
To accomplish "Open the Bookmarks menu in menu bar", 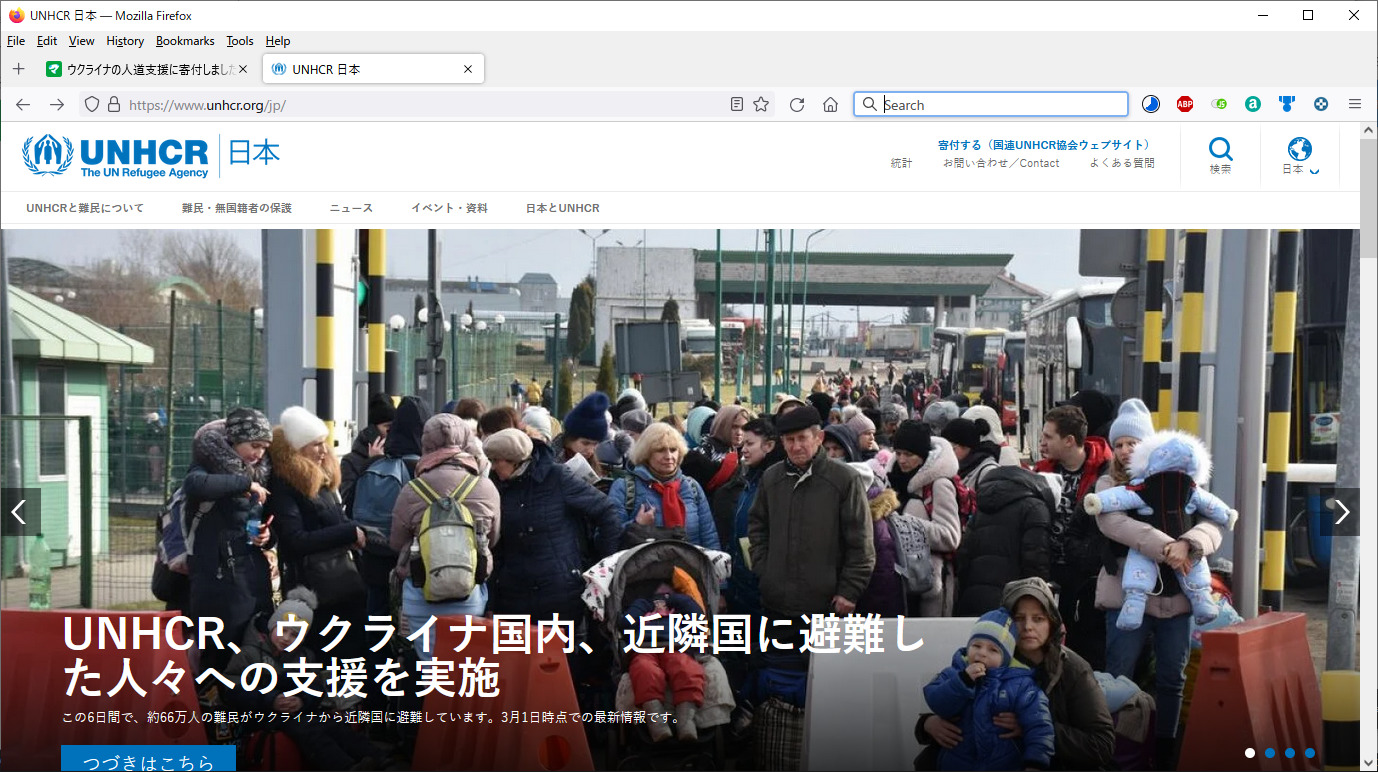I will (185, 41).
